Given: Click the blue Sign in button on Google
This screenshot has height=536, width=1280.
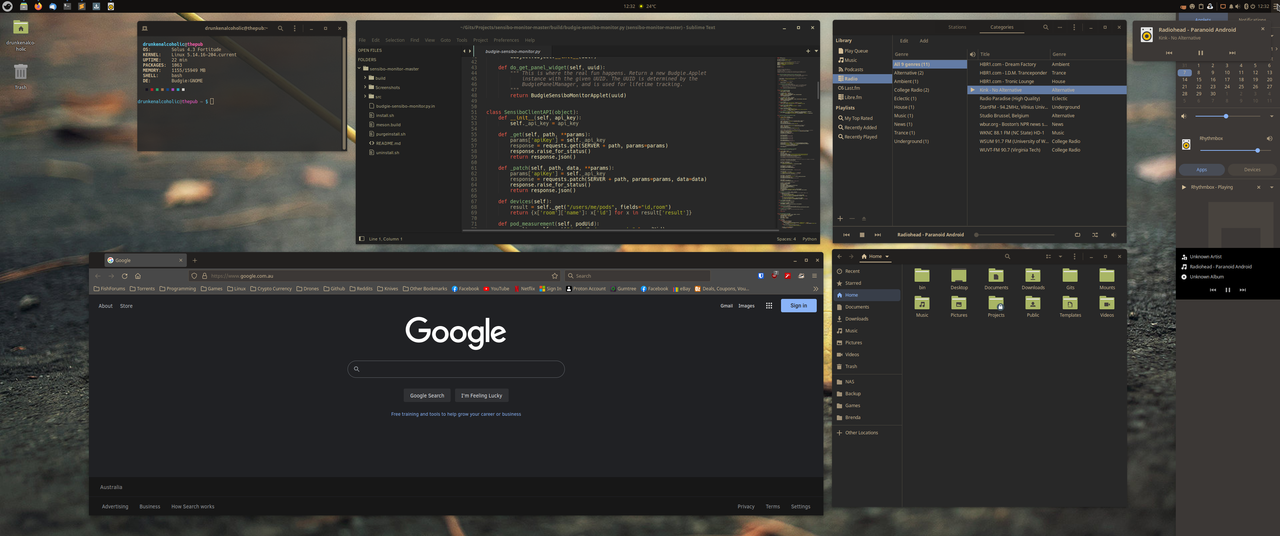Looking at the screenshot, I should tap(798, 306).
